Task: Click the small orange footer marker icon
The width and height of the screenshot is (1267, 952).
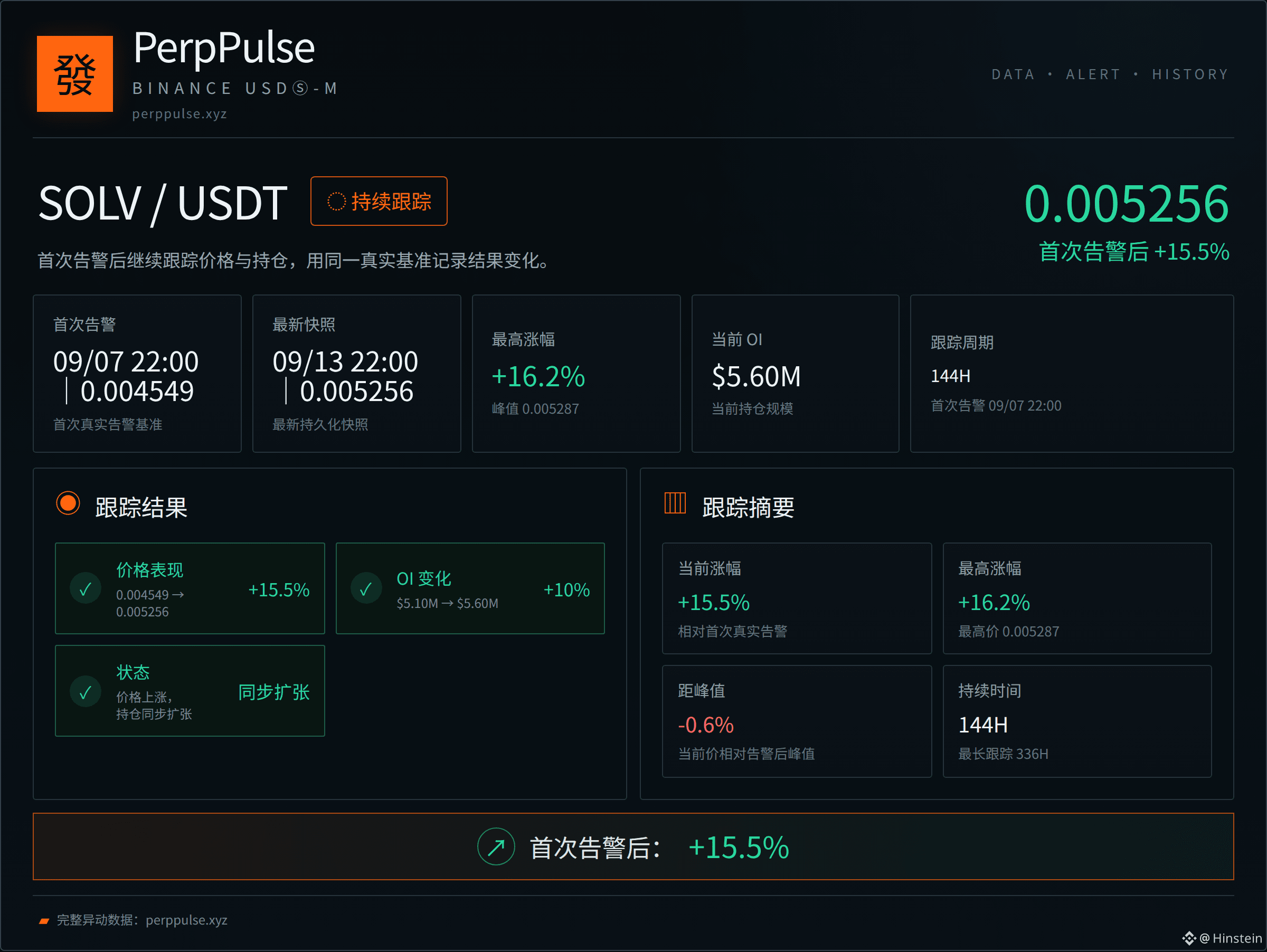Action: click(44, 921)
